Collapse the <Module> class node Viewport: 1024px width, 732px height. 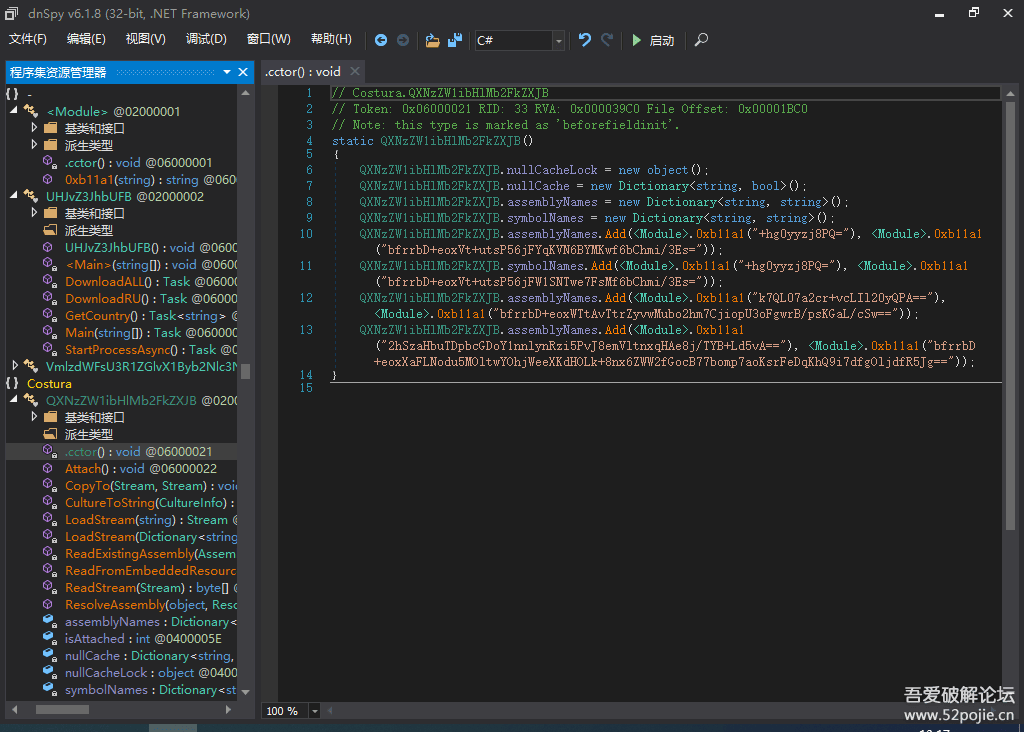[x=14, y=111]
